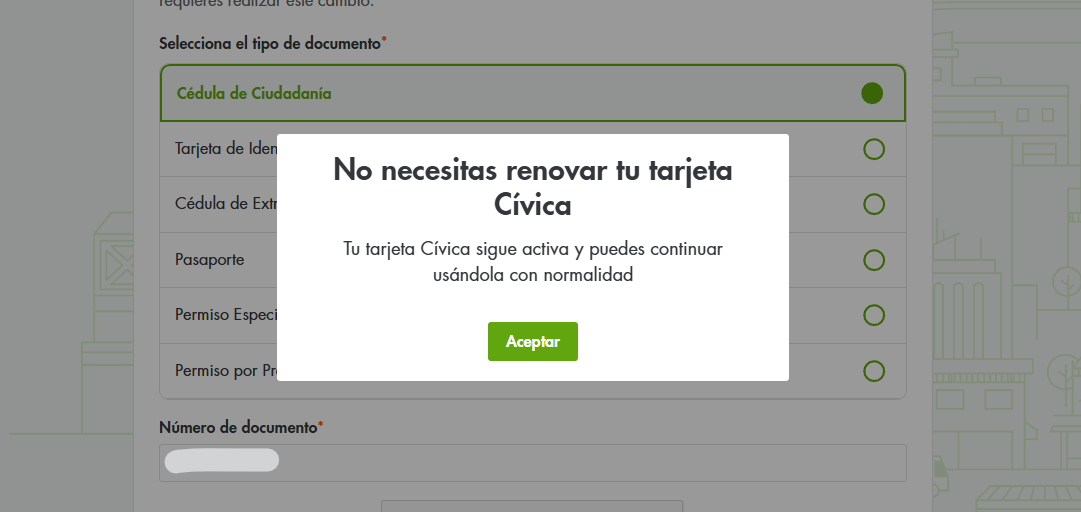1081x512 pixels.
Task: Click the partially visible button below document field
Action: pos(531,505)
